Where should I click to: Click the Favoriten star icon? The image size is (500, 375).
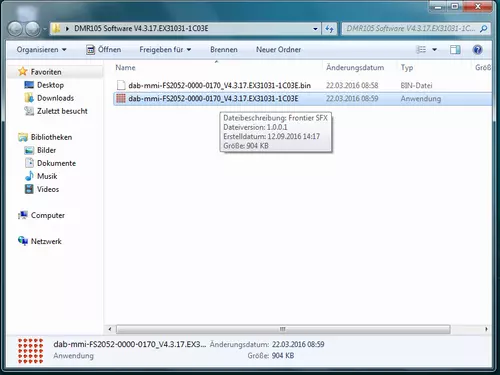23,71
